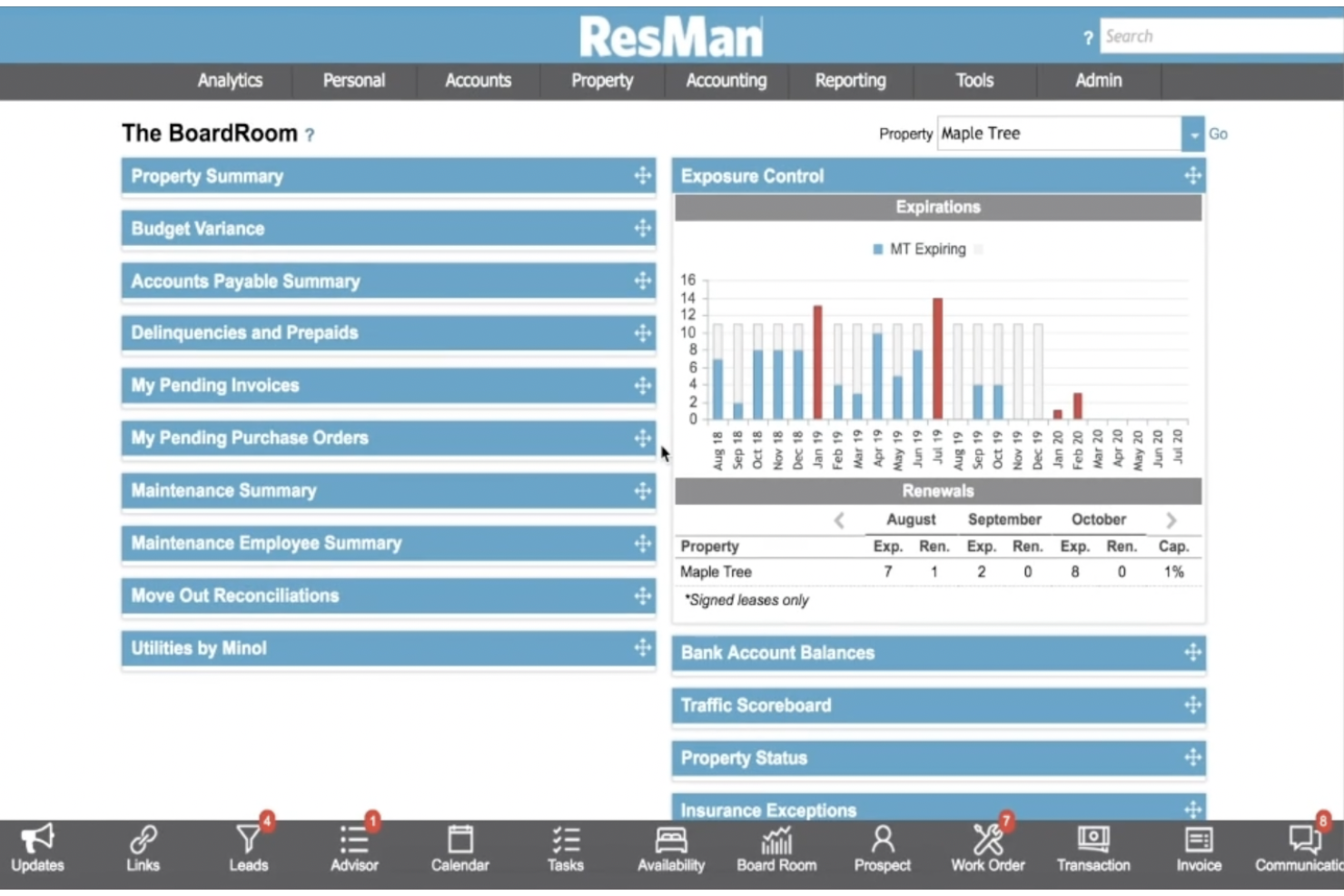The width and height of the screenshot is (1344, 896).
Task: Click the October column heading in Renewals
Action: point(1099,520)
